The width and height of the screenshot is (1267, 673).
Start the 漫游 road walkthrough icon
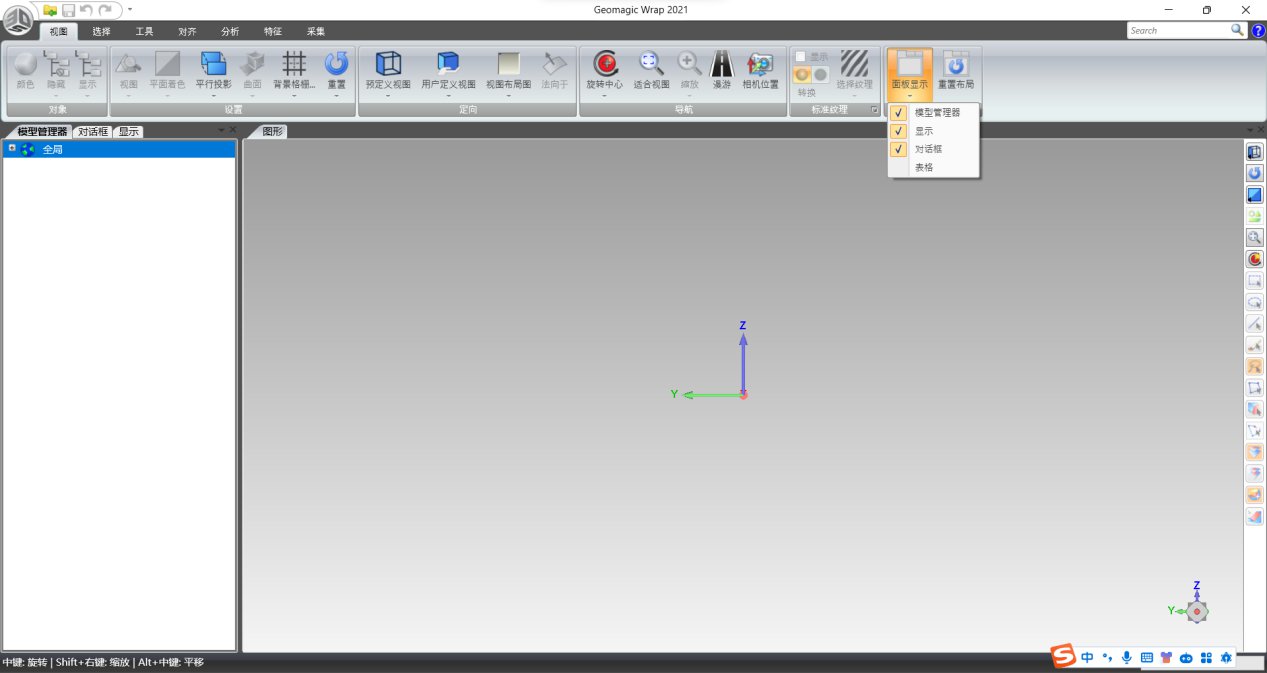click(x=721, y=65)
